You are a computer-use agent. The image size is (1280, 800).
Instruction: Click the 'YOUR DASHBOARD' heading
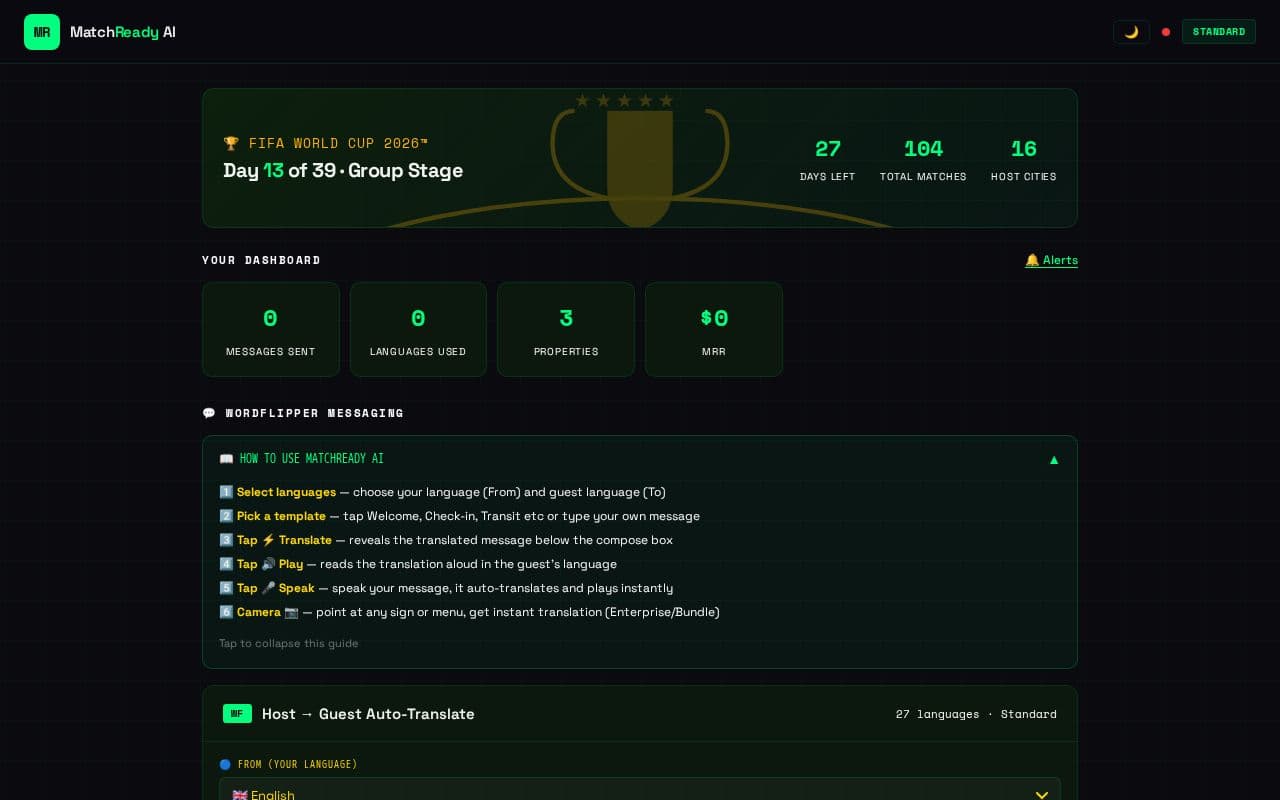261,260
